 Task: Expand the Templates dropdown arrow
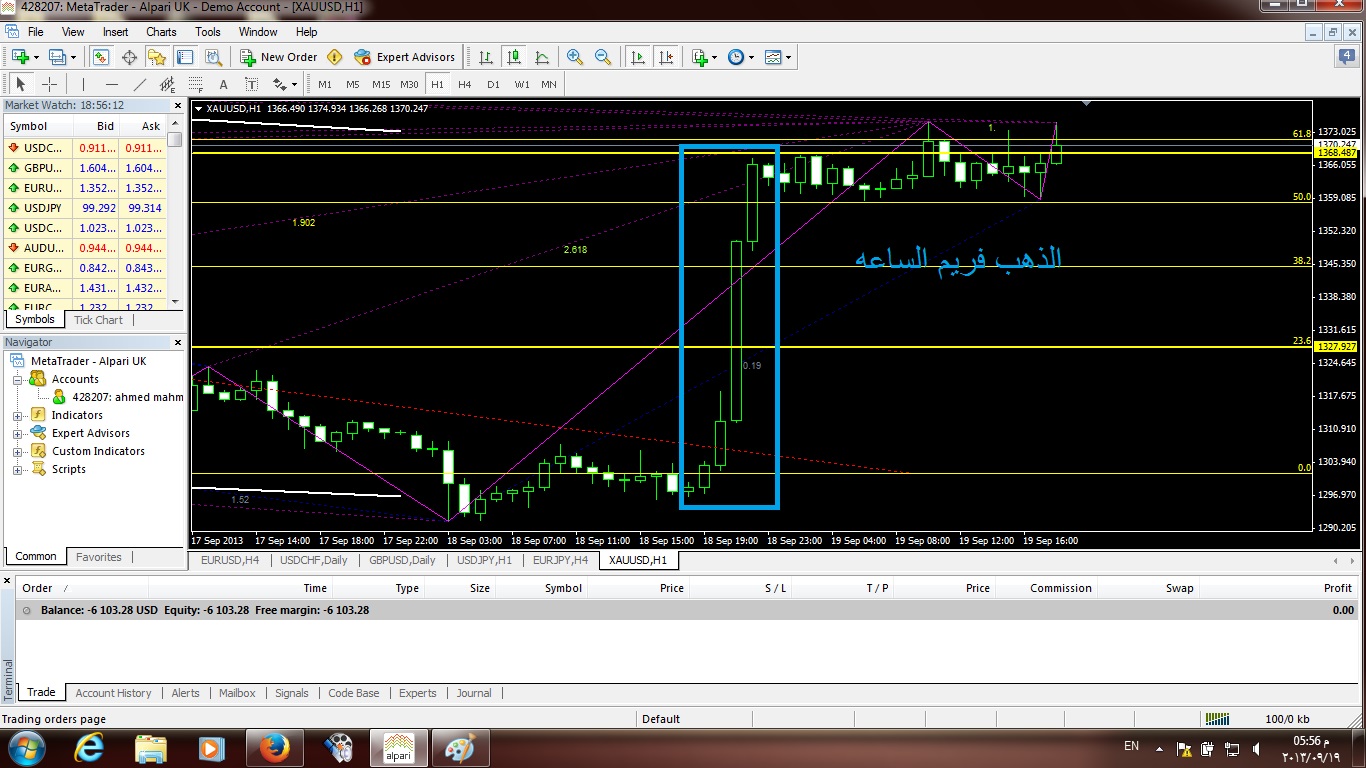(x=788, y=57)
